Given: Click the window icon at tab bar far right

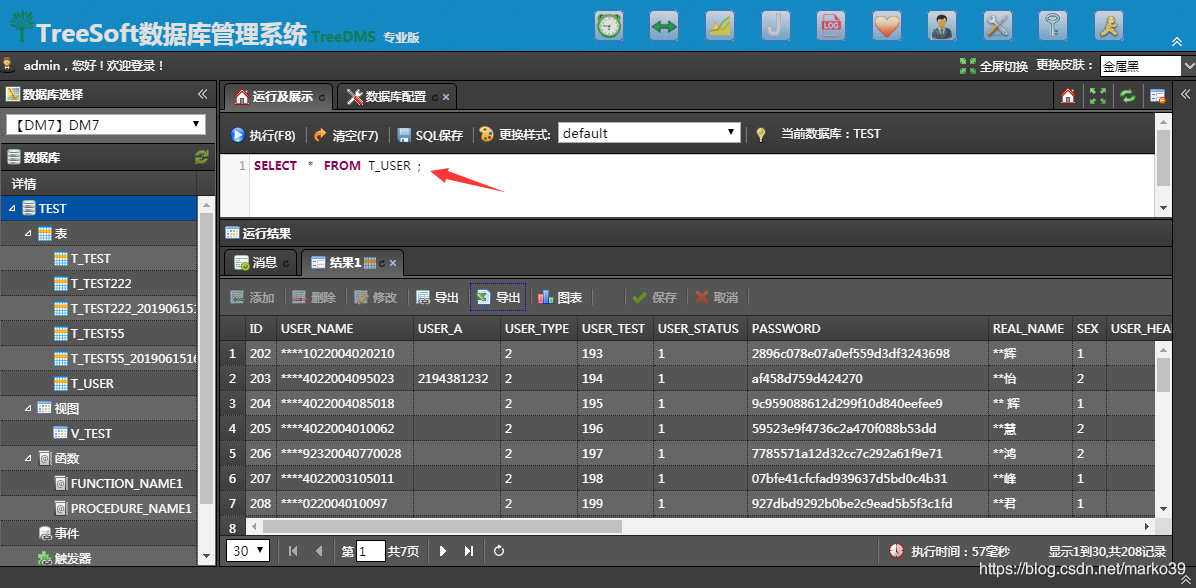Looking at the screenshot, I should click(1157, 96).
